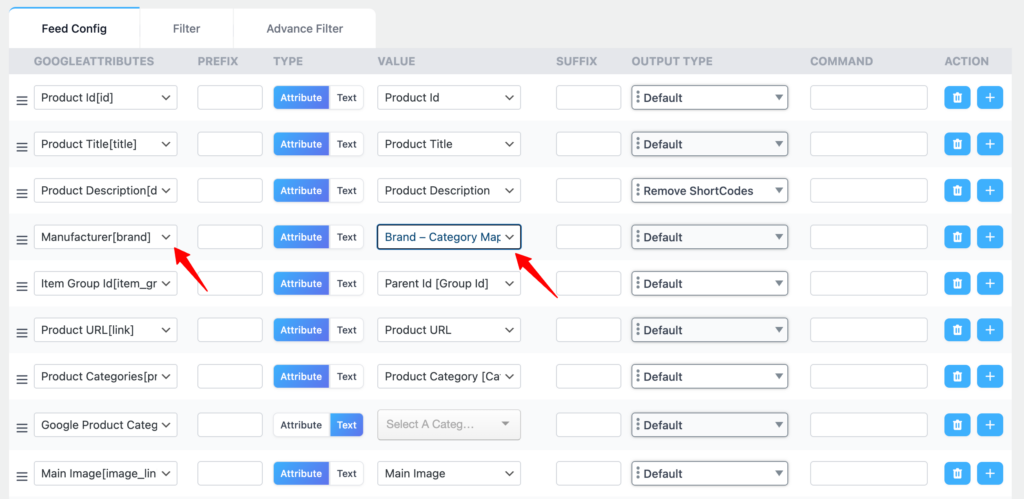Click drag handle of Item Group Id row
Image resolution: width=1024 pixels, height=499 pixels.
tap(21, 285)
